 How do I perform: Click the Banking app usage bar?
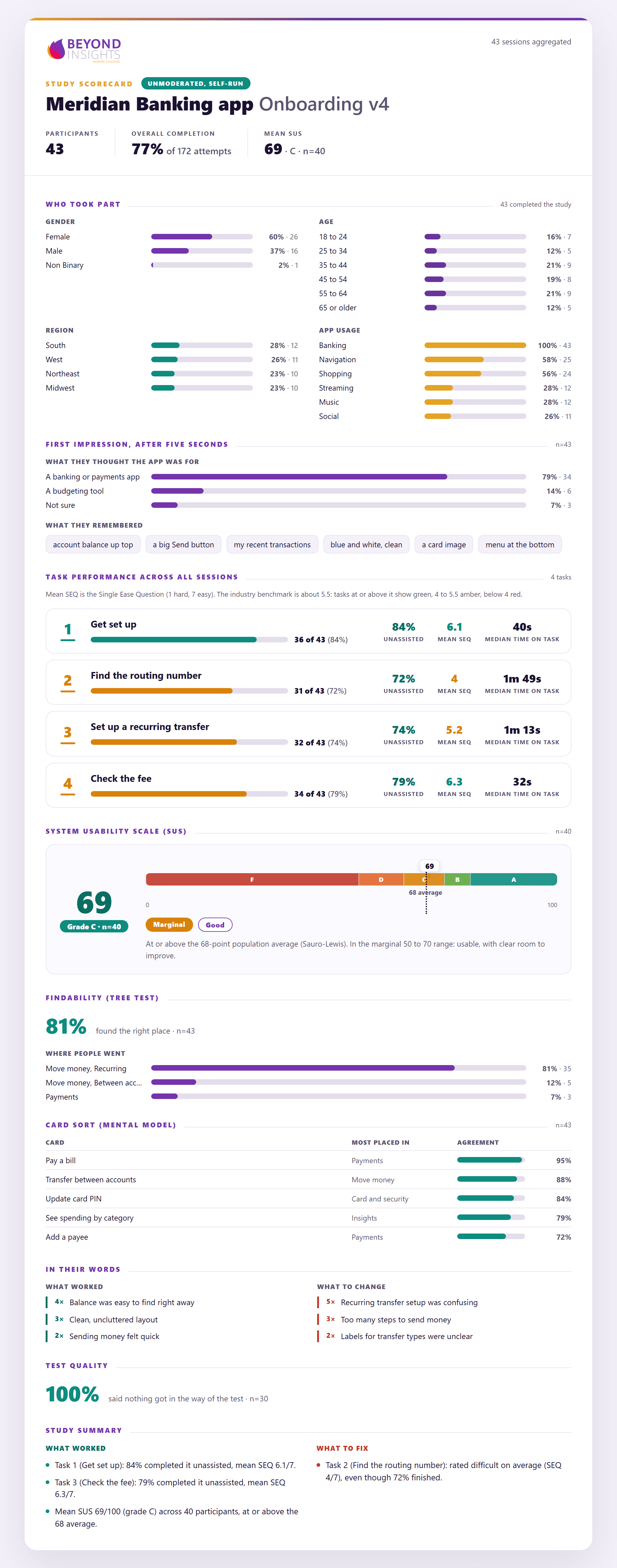coord(475,345)
